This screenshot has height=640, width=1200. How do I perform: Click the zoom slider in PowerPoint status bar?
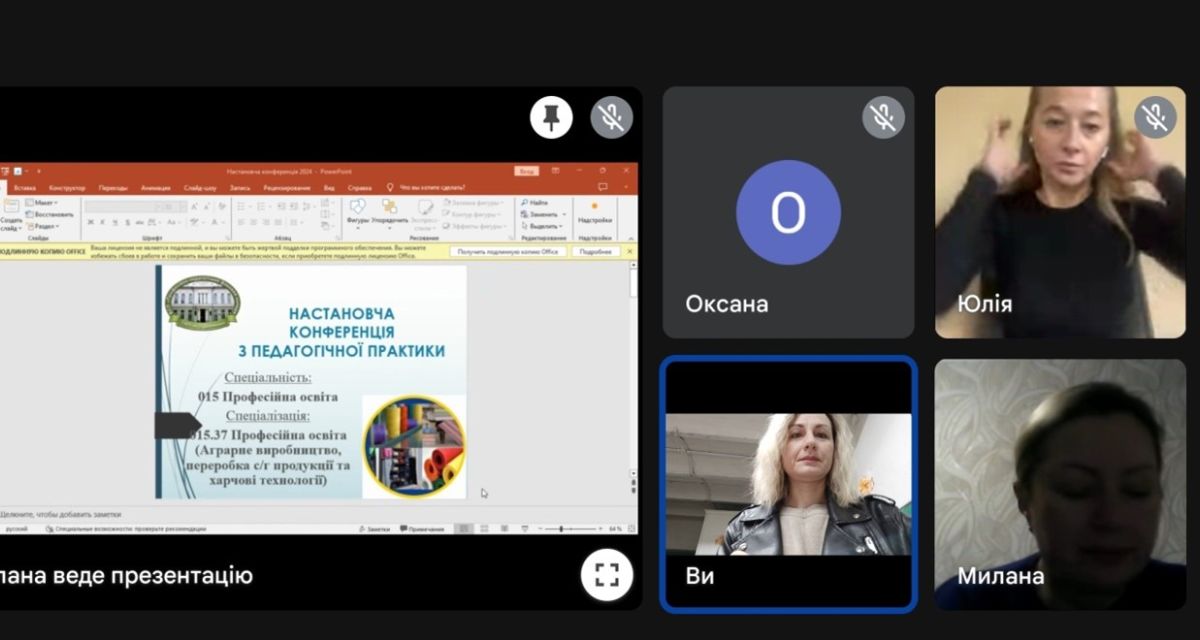pos(561,528)
